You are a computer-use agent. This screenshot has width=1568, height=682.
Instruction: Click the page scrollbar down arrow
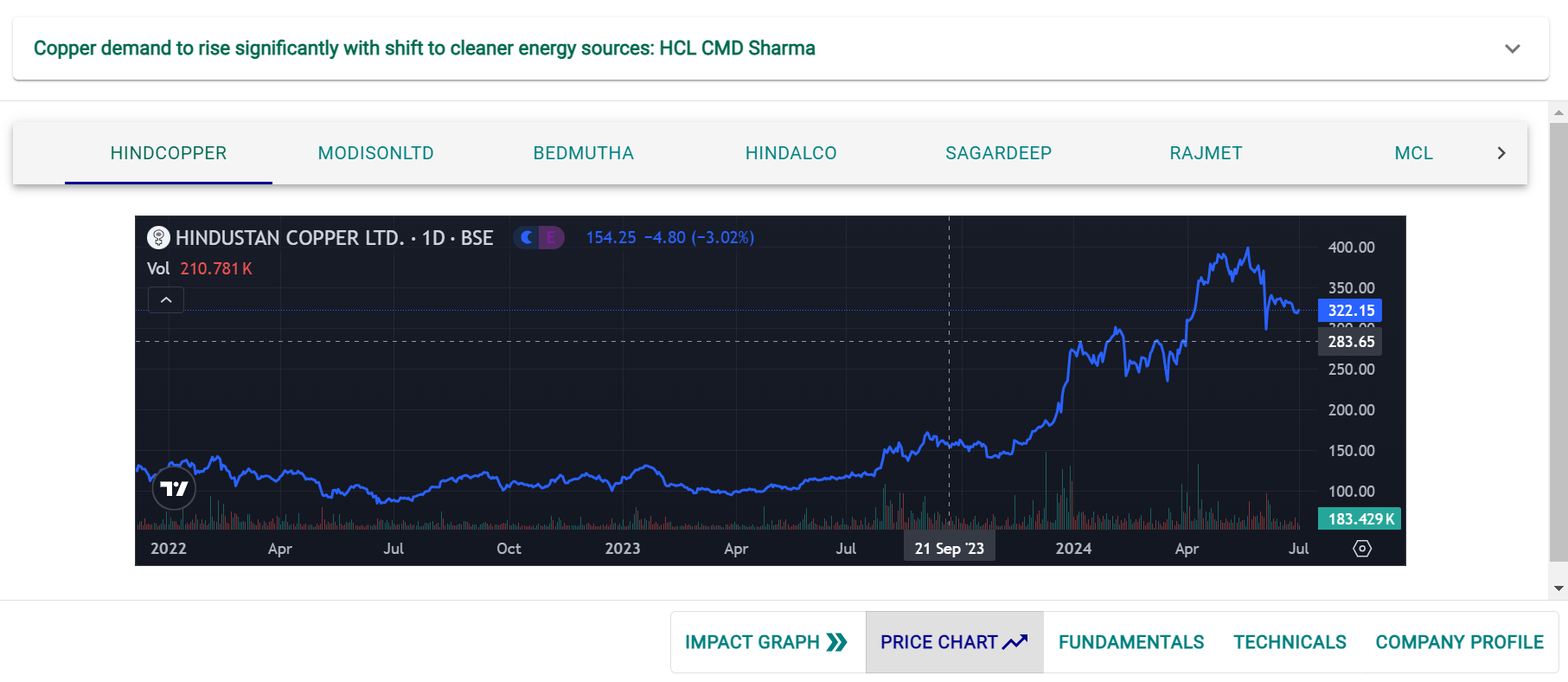[x=1558, y=589]
